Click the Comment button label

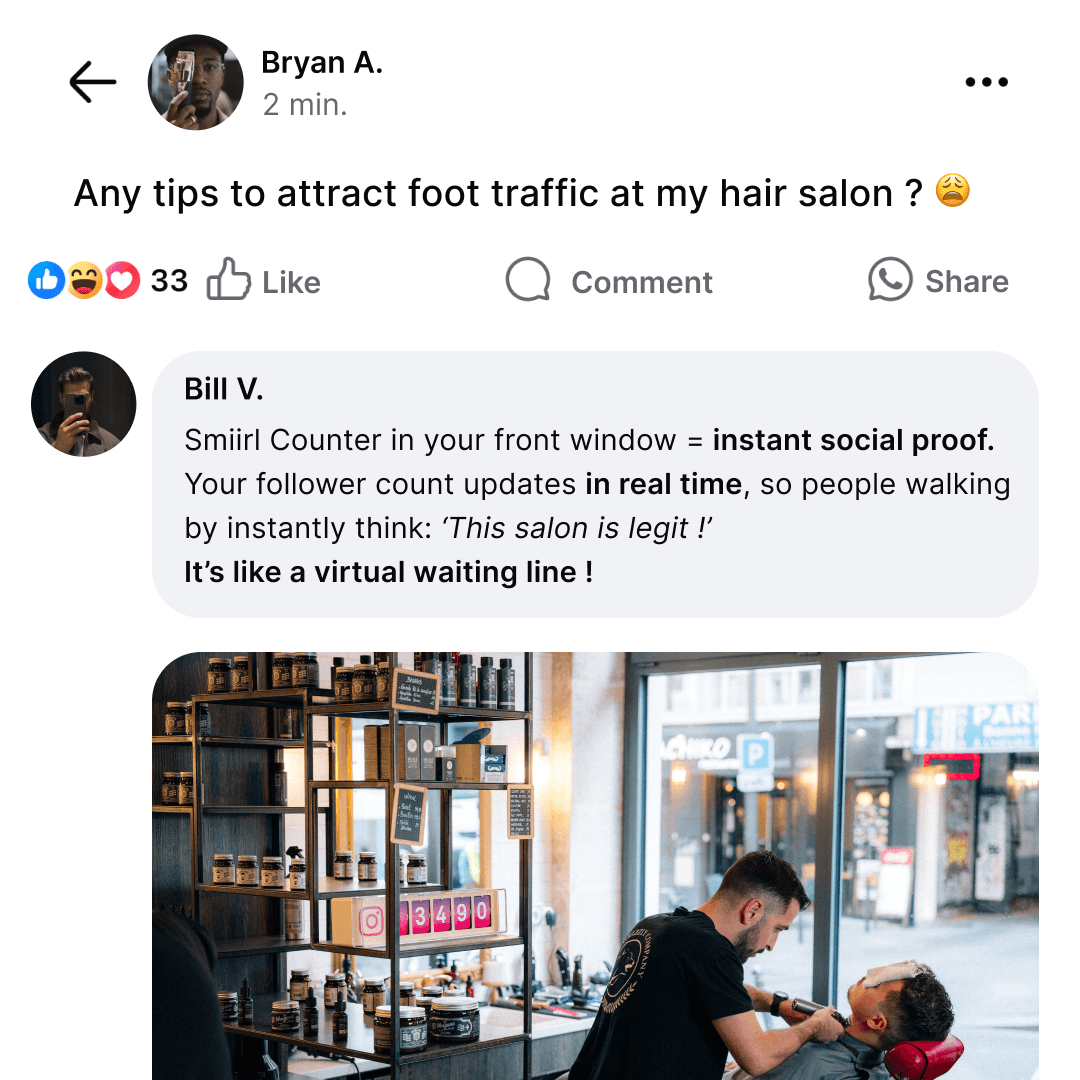[642, 282]
